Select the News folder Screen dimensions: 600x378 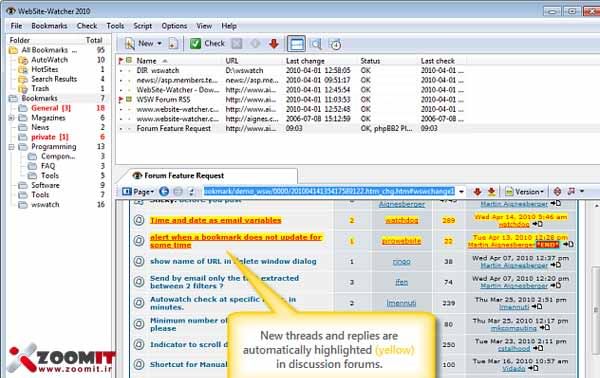[40, 127]
